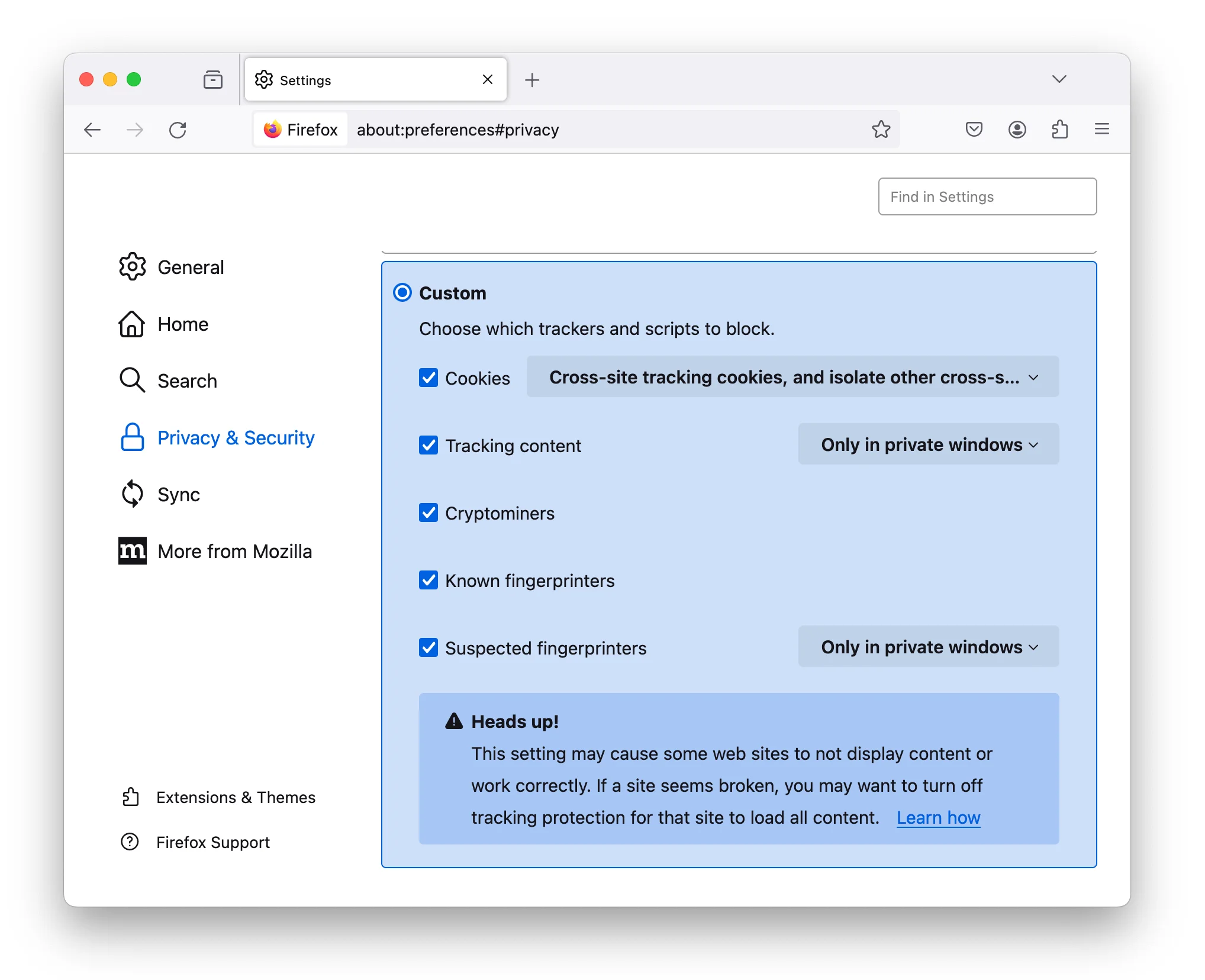Close the Settings tab
Image resolution: width=1205 pixels, height=980 pixels.
click(488, 79)
